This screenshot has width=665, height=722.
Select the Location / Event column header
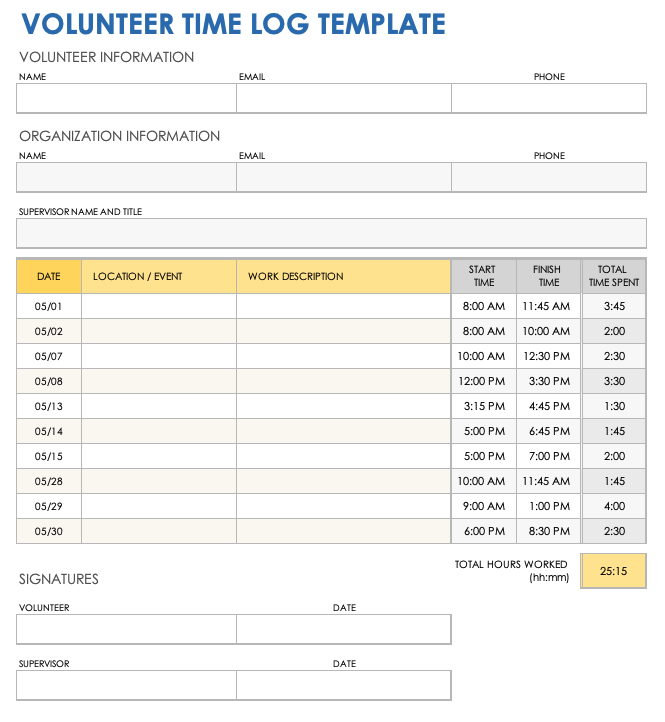(x=158, y=276)
